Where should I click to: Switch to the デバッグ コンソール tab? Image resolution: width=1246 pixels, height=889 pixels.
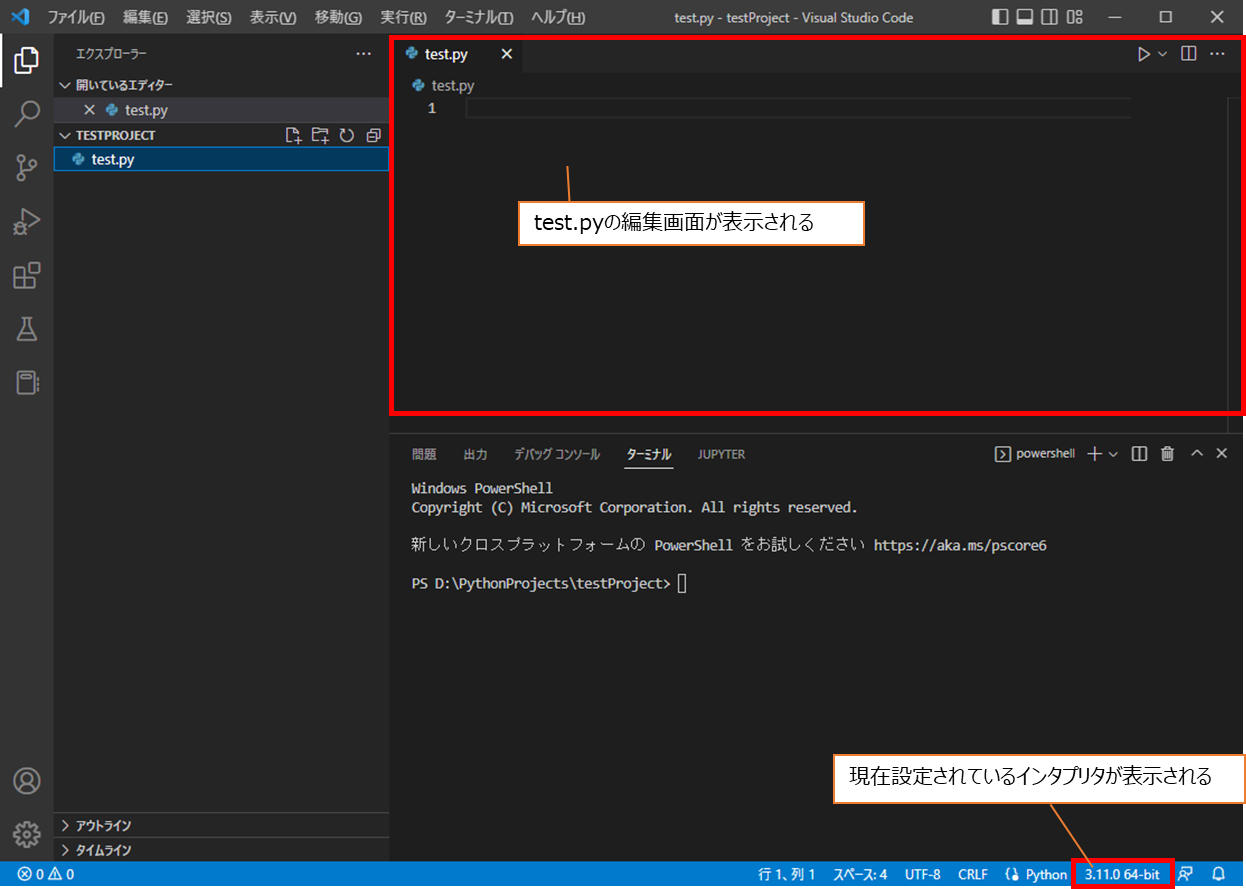tap(557, 454)
